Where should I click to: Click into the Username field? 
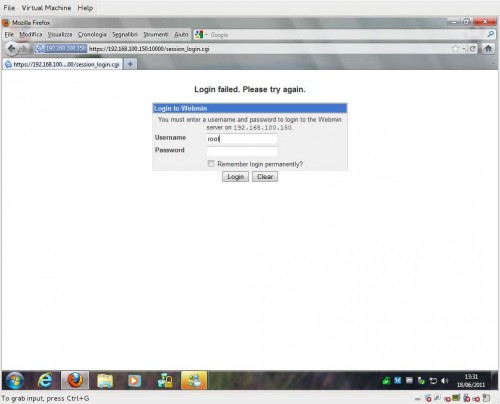pos(242,139)
